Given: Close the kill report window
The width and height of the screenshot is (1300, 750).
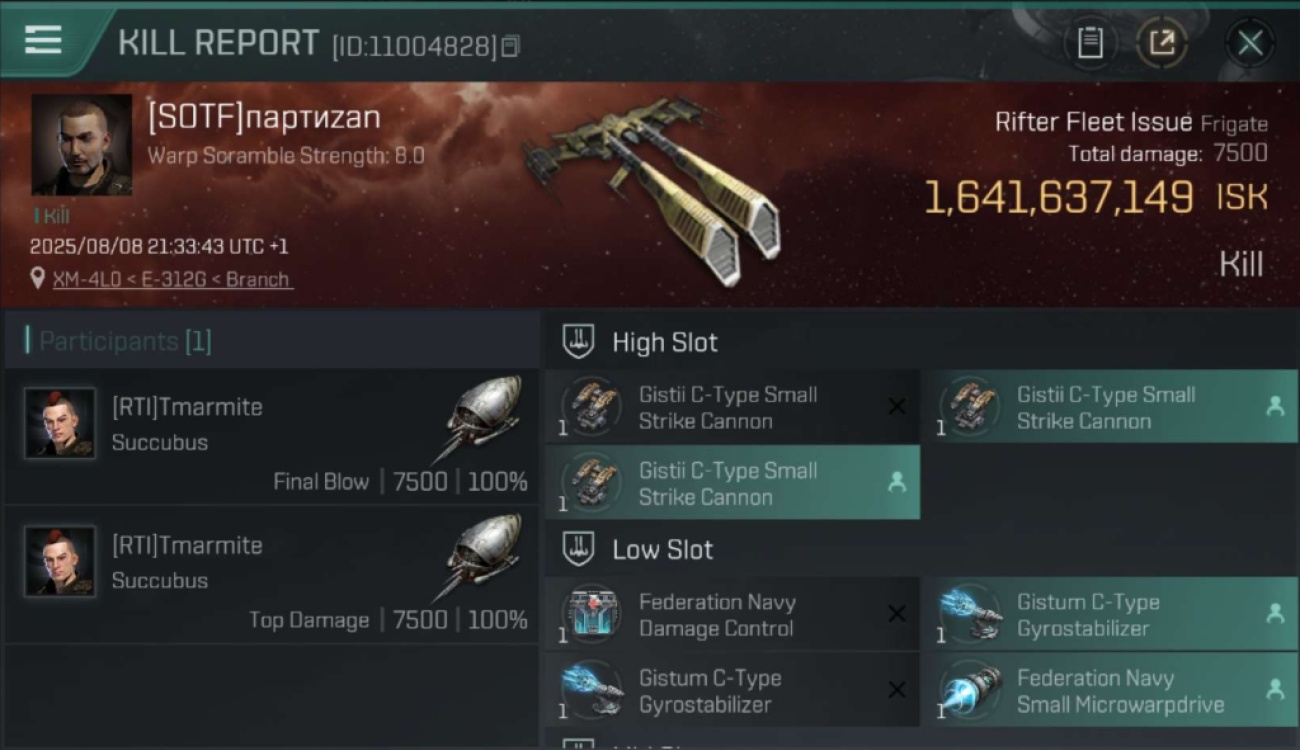Looking at the screenshot, I should (1250, 42).
